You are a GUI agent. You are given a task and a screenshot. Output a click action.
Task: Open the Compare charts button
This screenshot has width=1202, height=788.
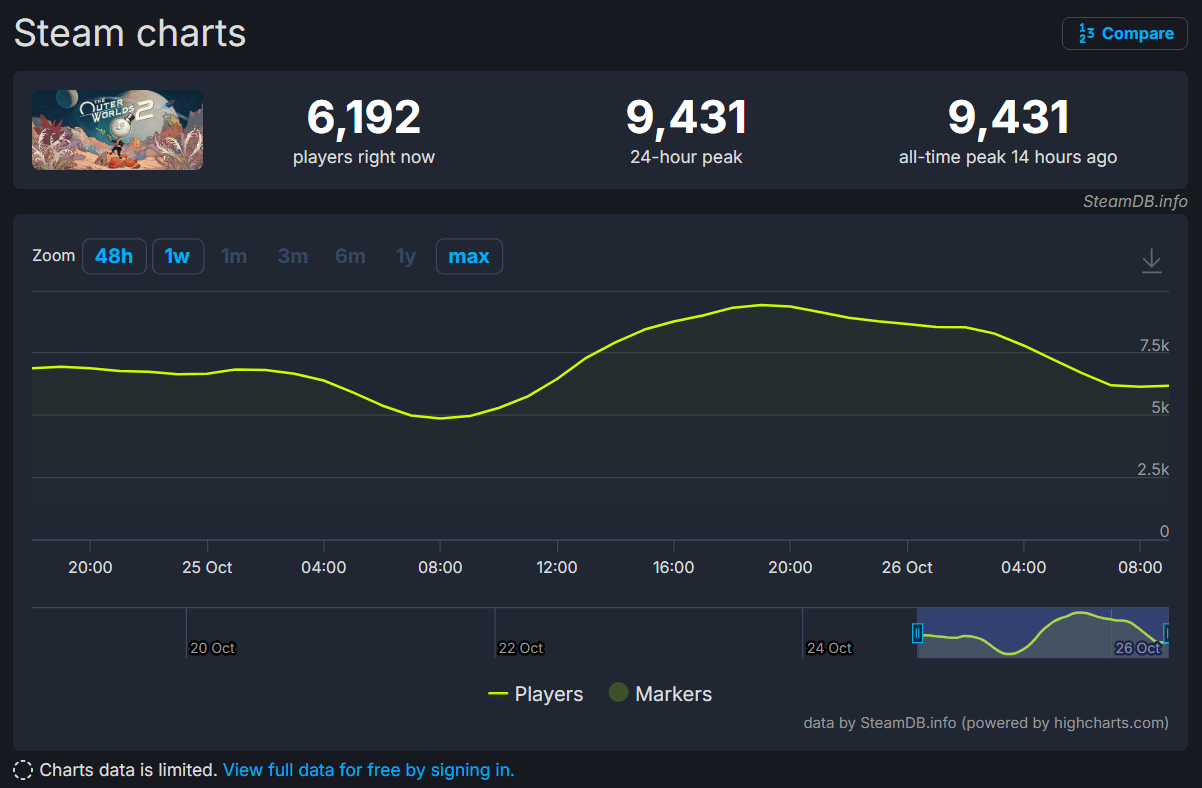[x=1125, y=34]
